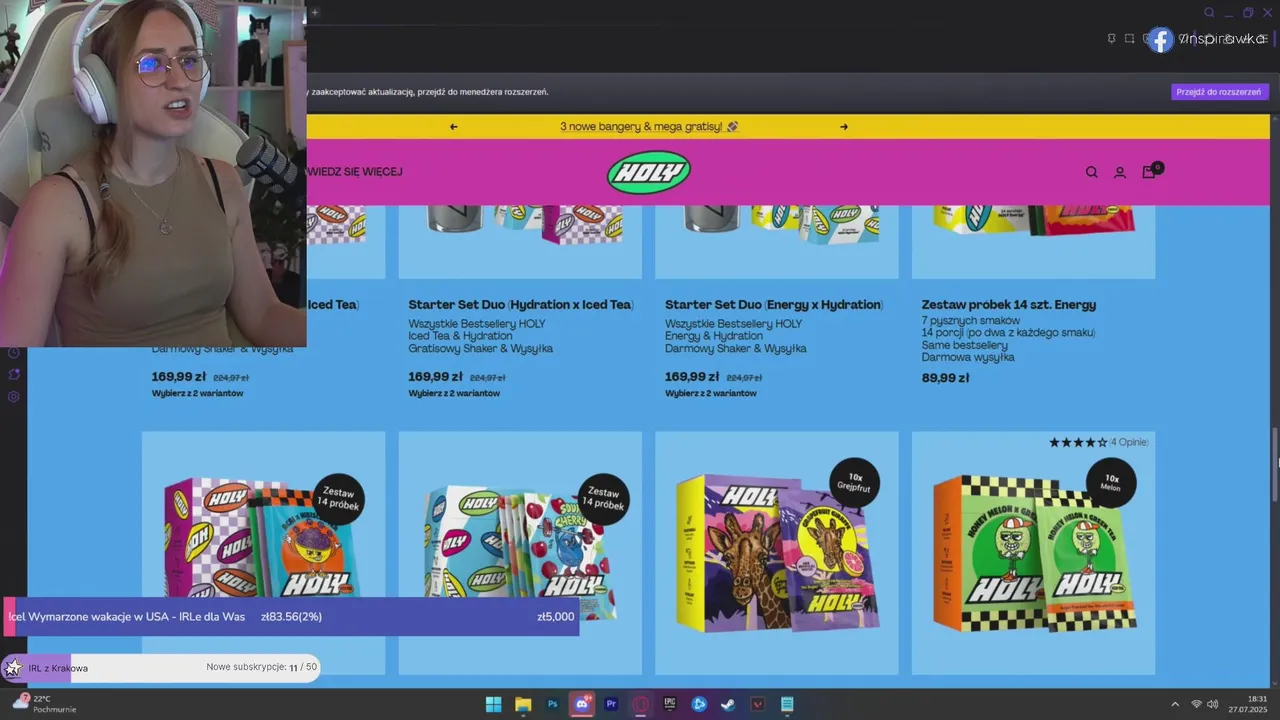Open the volume tray icon
1280x720 pixels.
tap(1213, 705)
